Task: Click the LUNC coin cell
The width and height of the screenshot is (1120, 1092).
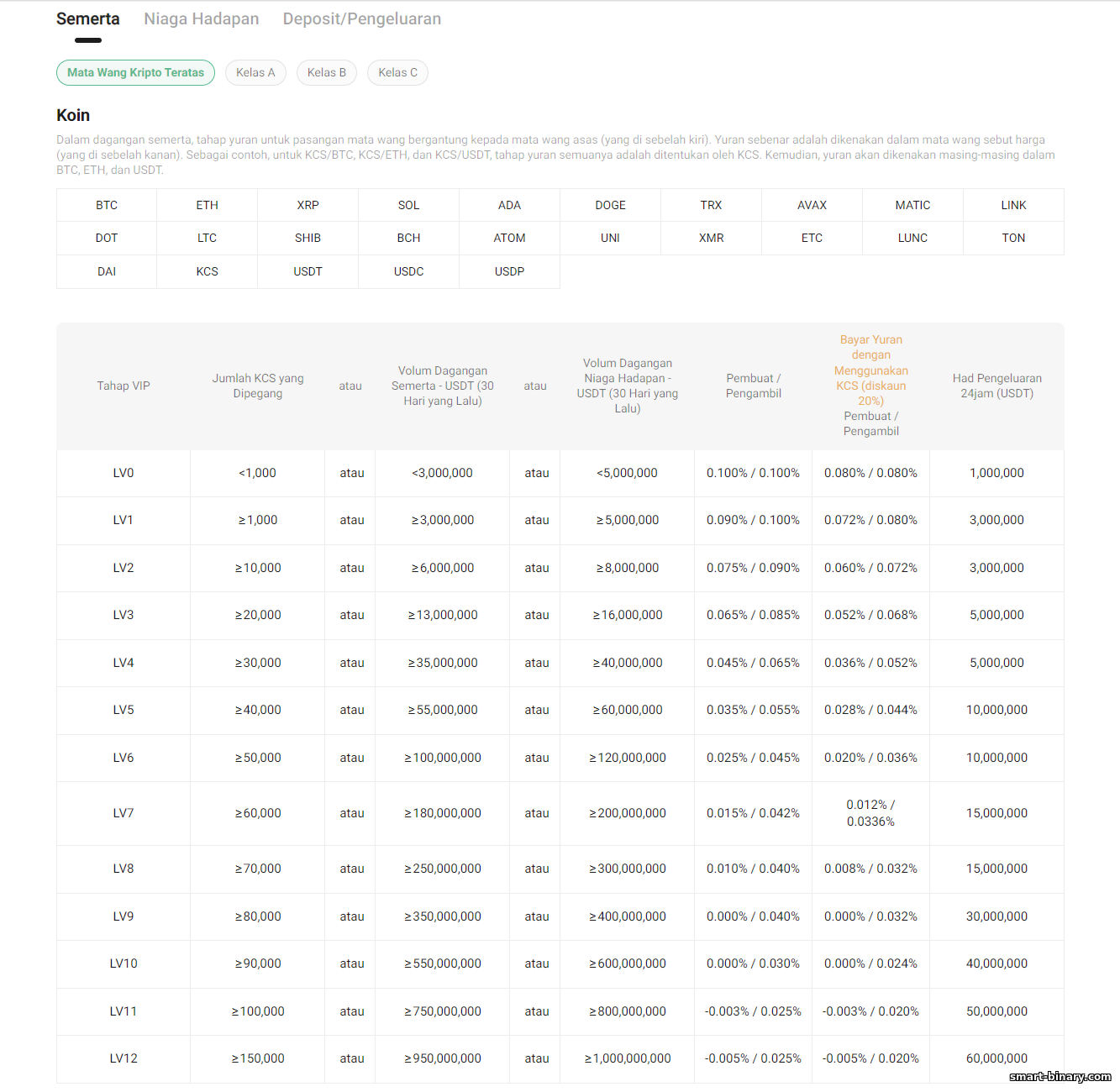Action: point(913,239)
